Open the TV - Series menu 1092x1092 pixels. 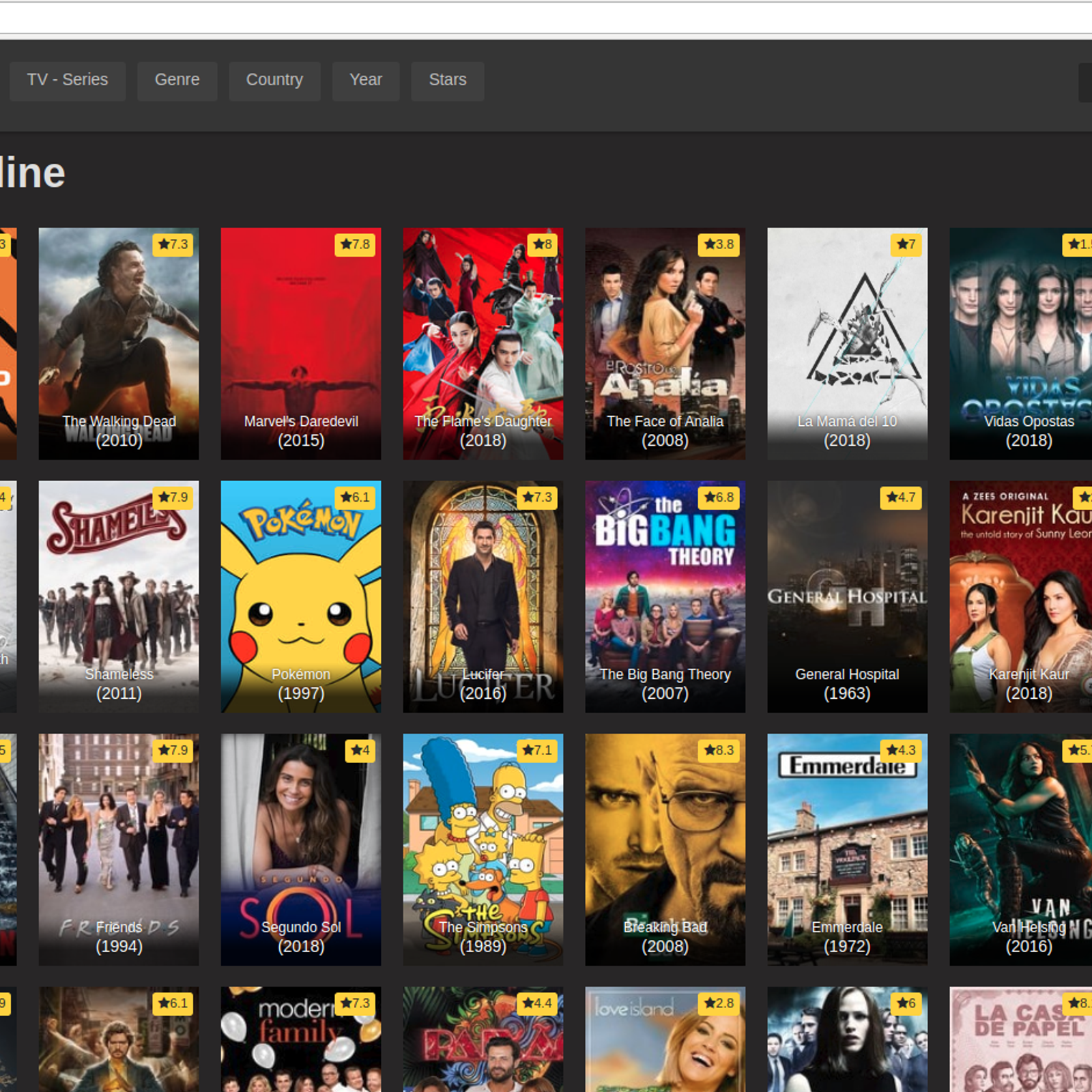[x=68, y=81]
